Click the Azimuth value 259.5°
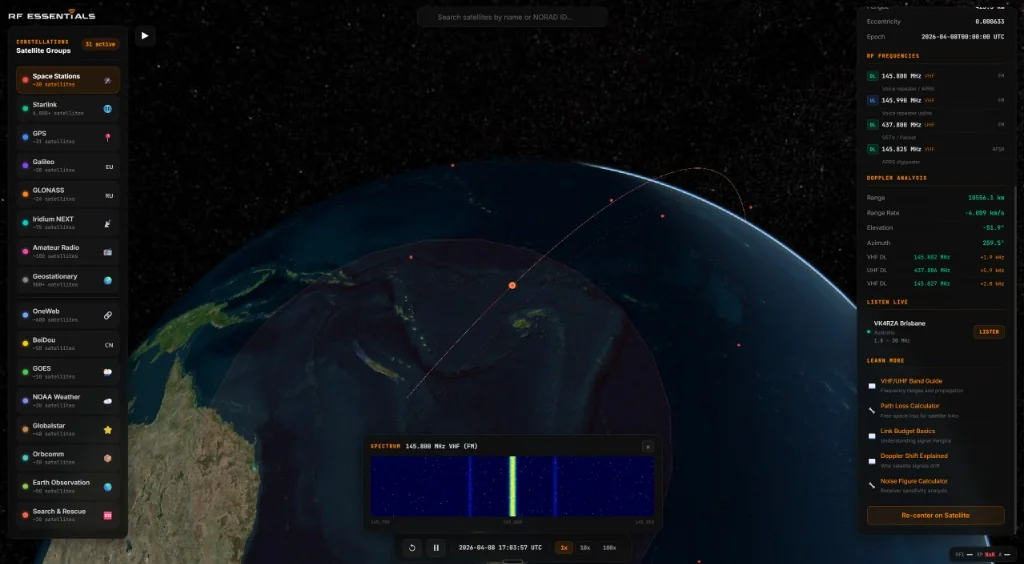The image size is (1024, 564). pyautogui.click(x=993, y=243)
